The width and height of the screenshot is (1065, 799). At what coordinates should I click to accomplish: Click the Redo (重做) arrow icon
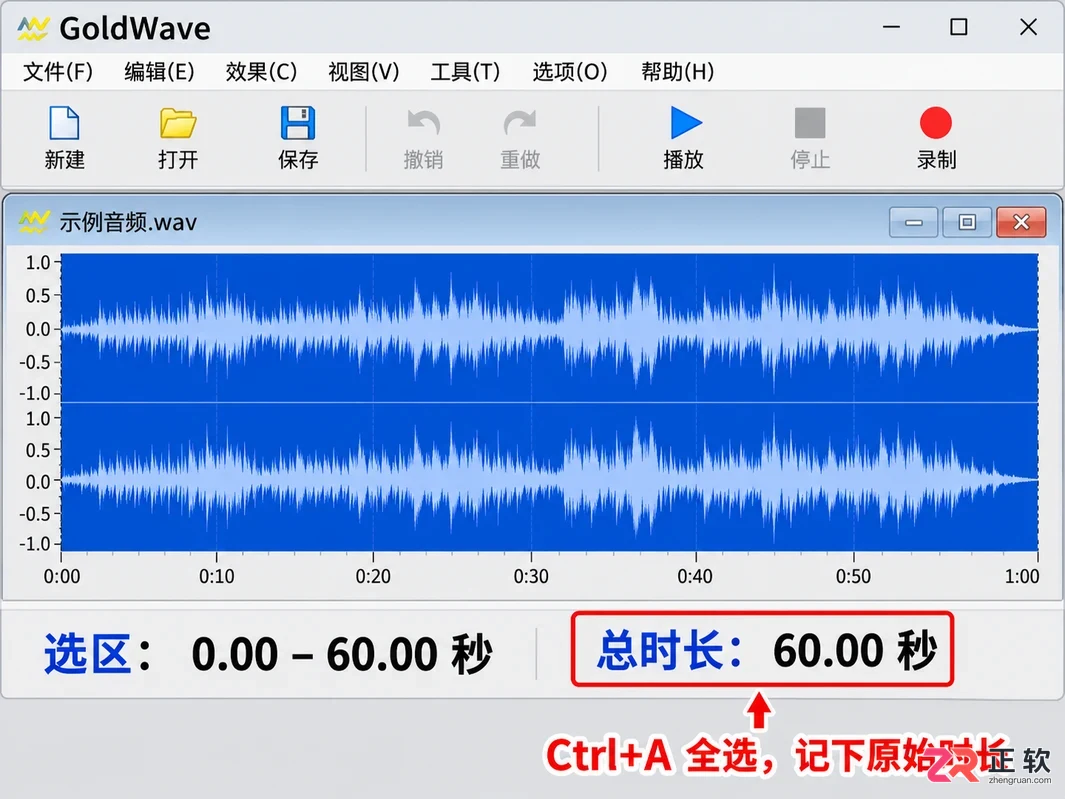520,123
